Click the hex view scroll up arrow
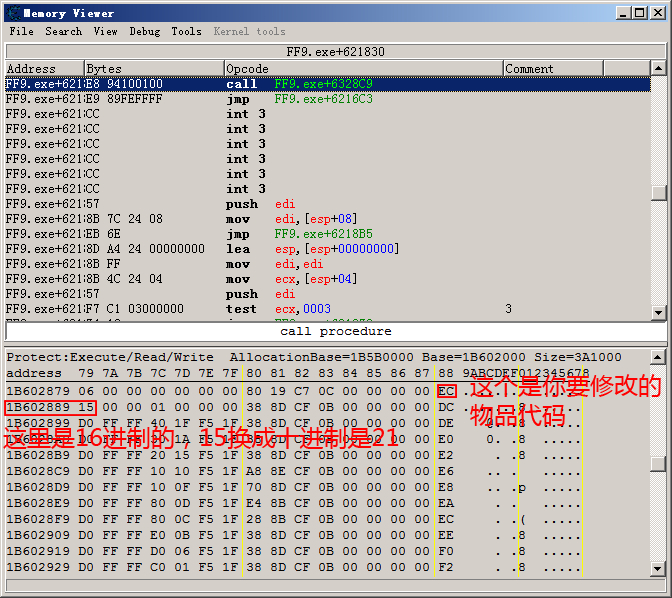This screenshot has width=672, height=598. coord(658,357)
